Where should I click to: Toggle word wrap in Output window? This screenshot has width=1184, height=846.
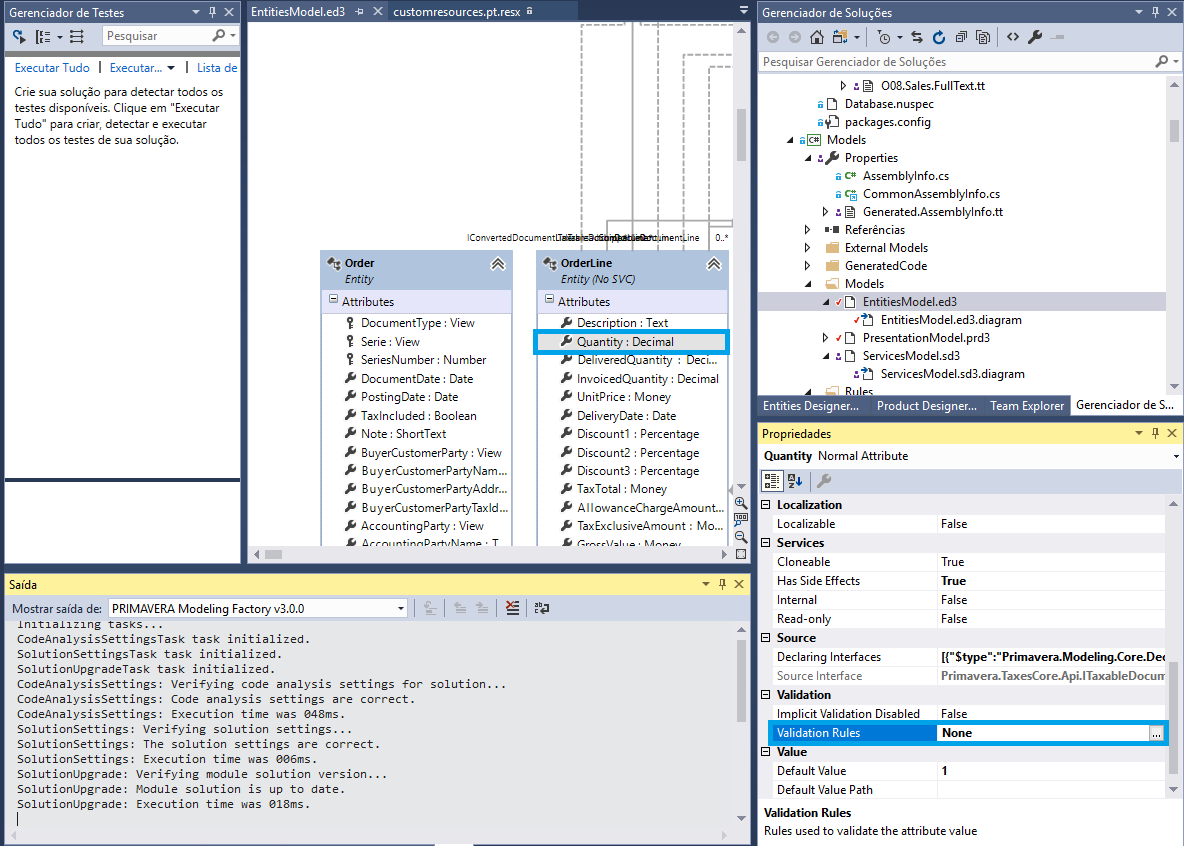pos(541,608)
